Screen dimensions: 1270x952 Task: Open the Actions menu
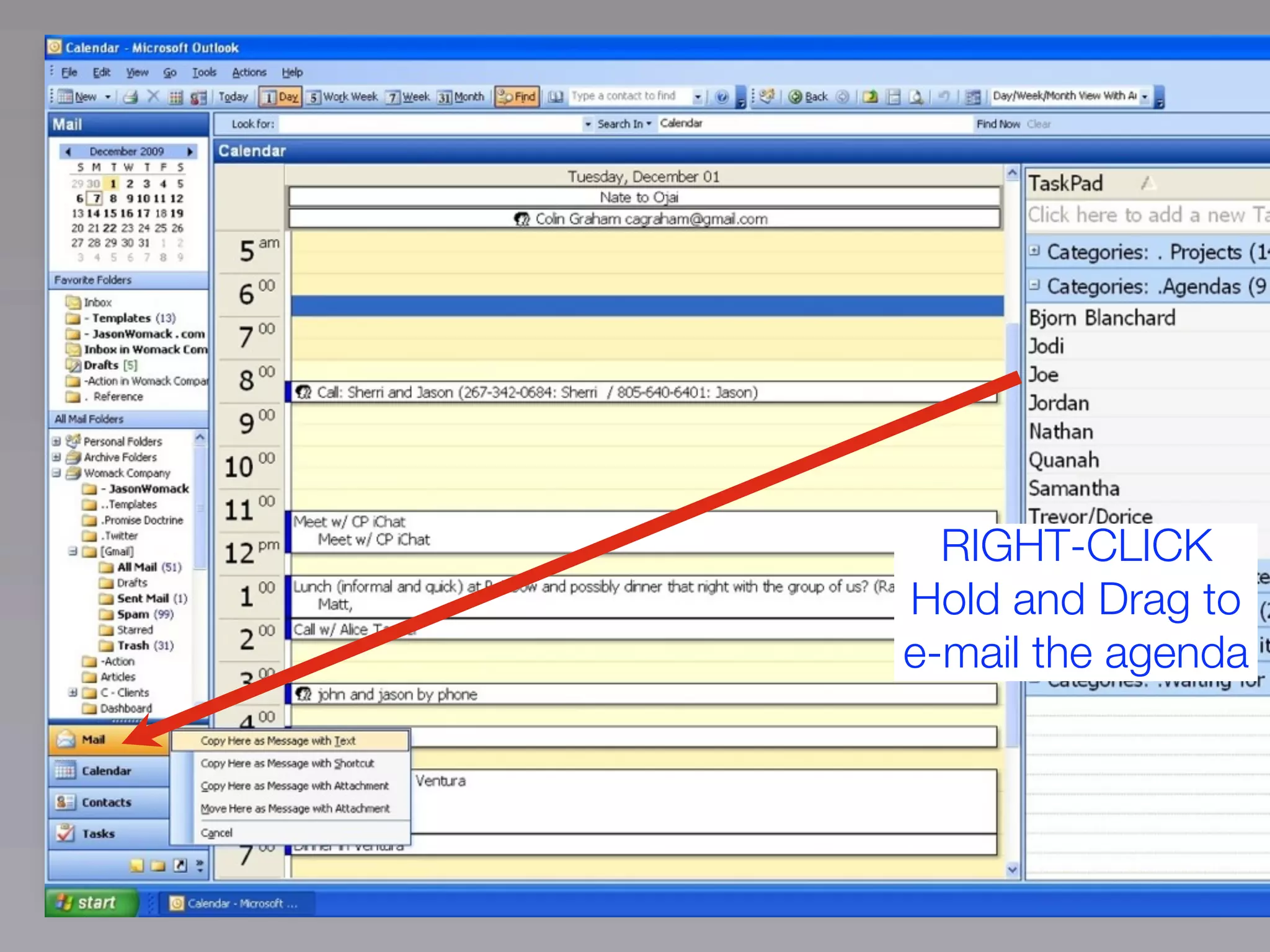pyautogui.click(x=249, y=72)
